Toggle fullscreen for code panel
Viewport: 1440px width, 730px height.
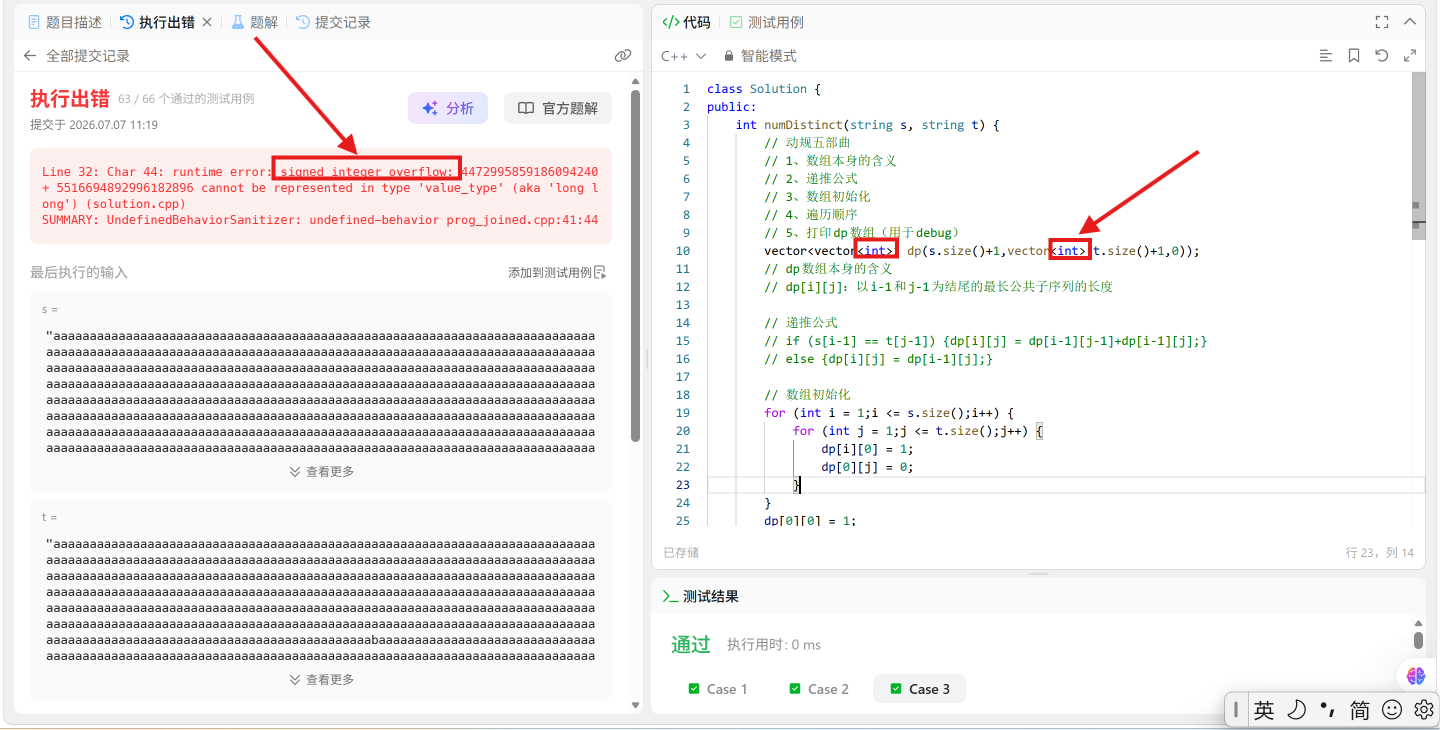(1382, 22)
